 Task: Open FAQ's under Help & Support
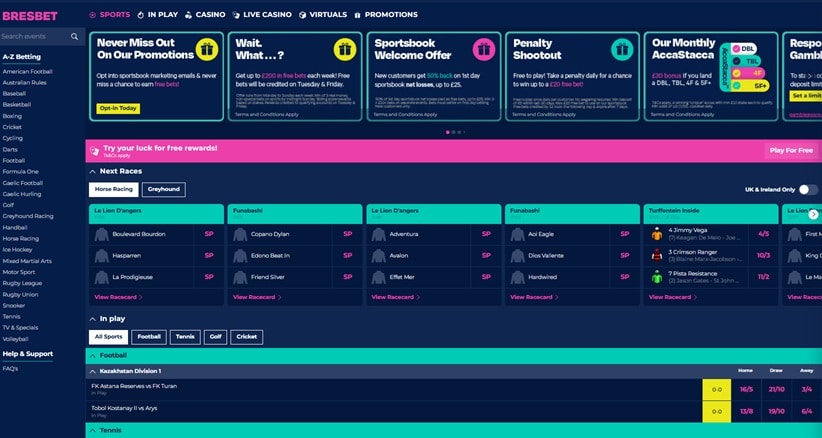(x=10, y=368)
